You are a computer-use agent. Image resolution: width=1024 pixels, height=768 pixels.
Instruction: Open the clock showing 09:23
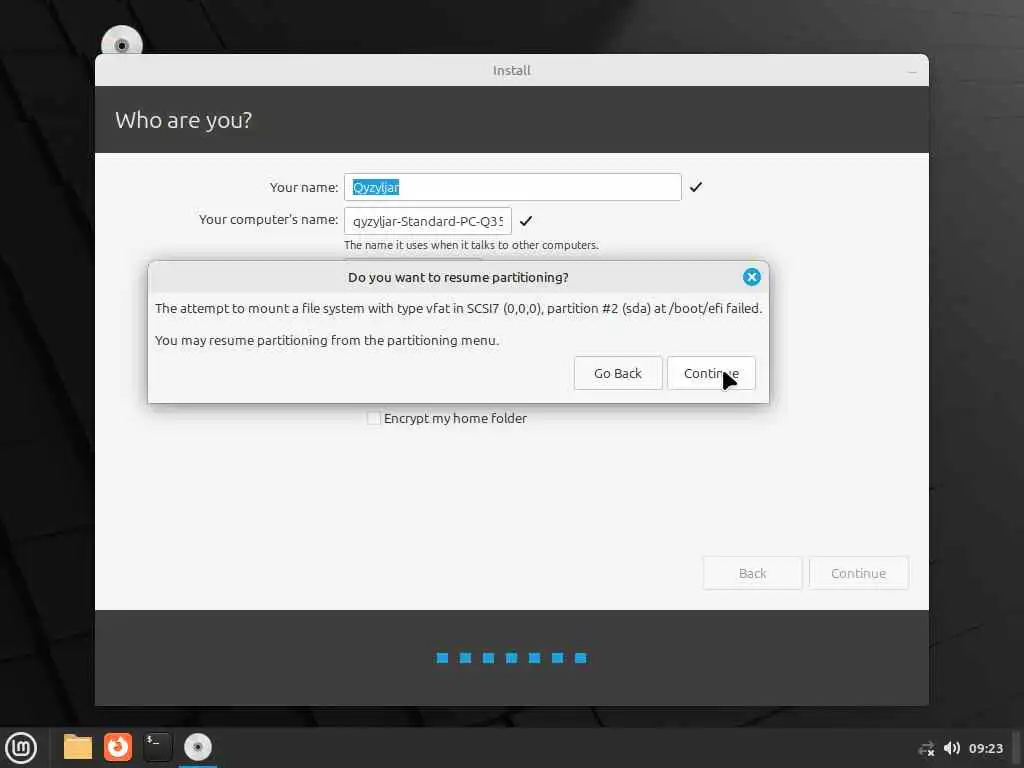coord(985,748)
